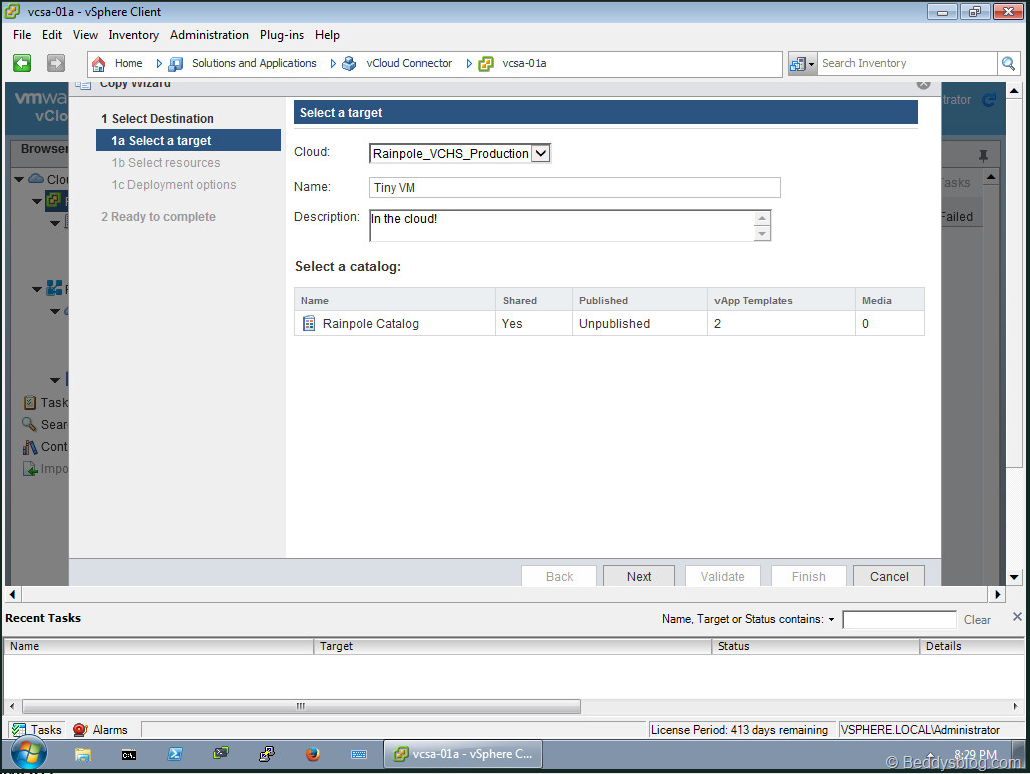This screenshot has width=1030, height=774.
Task: Expand dropdown after vCloud Connector breadcrumb
Action: click(x=469, y=64)
